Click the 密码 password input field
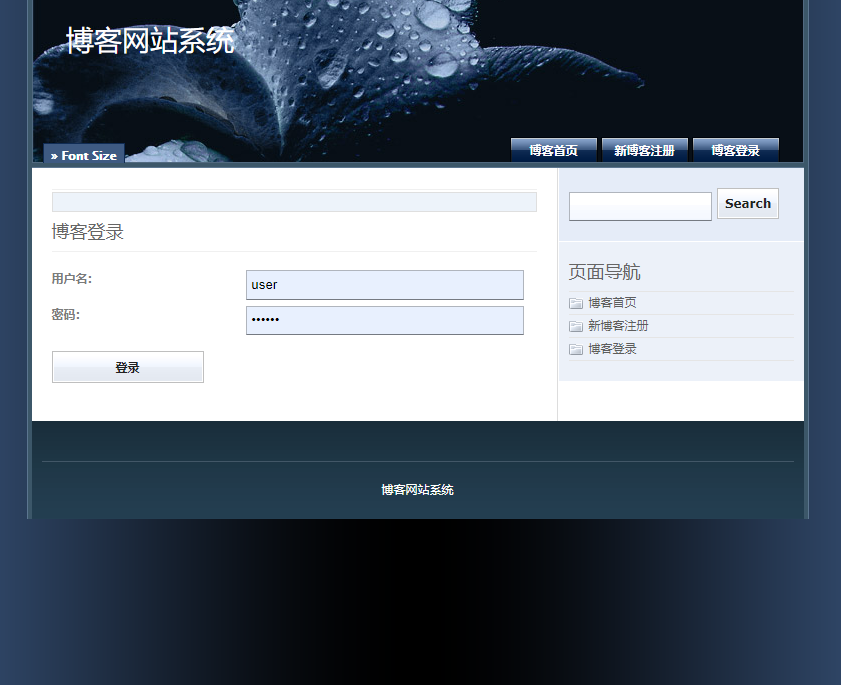 pyautogui.click(x=385, y=320)
